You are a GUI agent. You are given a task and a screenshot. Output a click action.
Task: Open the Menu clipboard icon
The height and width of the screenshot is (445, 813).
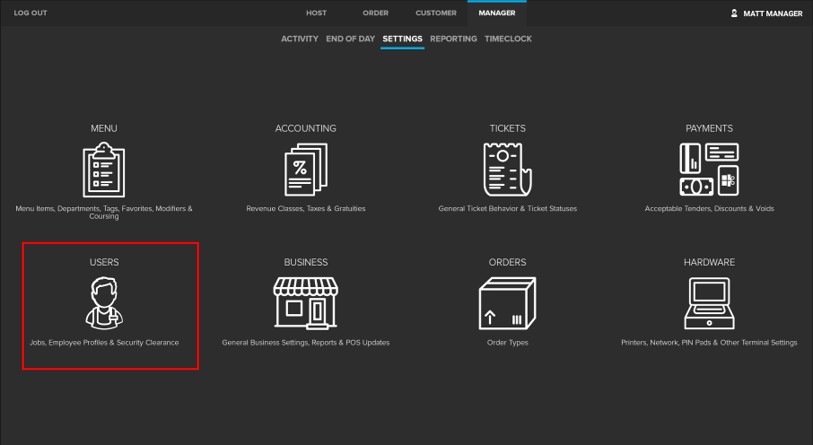pos(104,169)
